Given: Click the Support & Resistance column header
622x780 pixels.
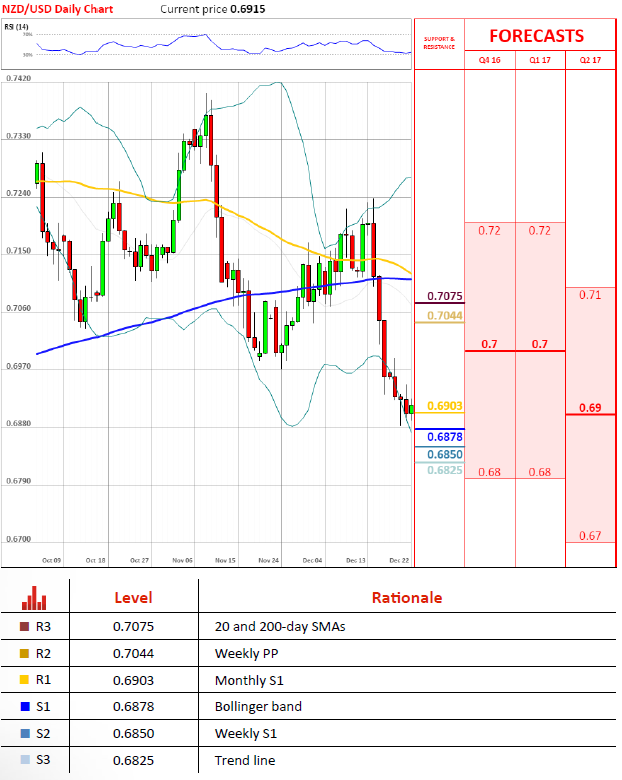Looking at the screenshot, I should pyautogui.click(x=439, y=43).
